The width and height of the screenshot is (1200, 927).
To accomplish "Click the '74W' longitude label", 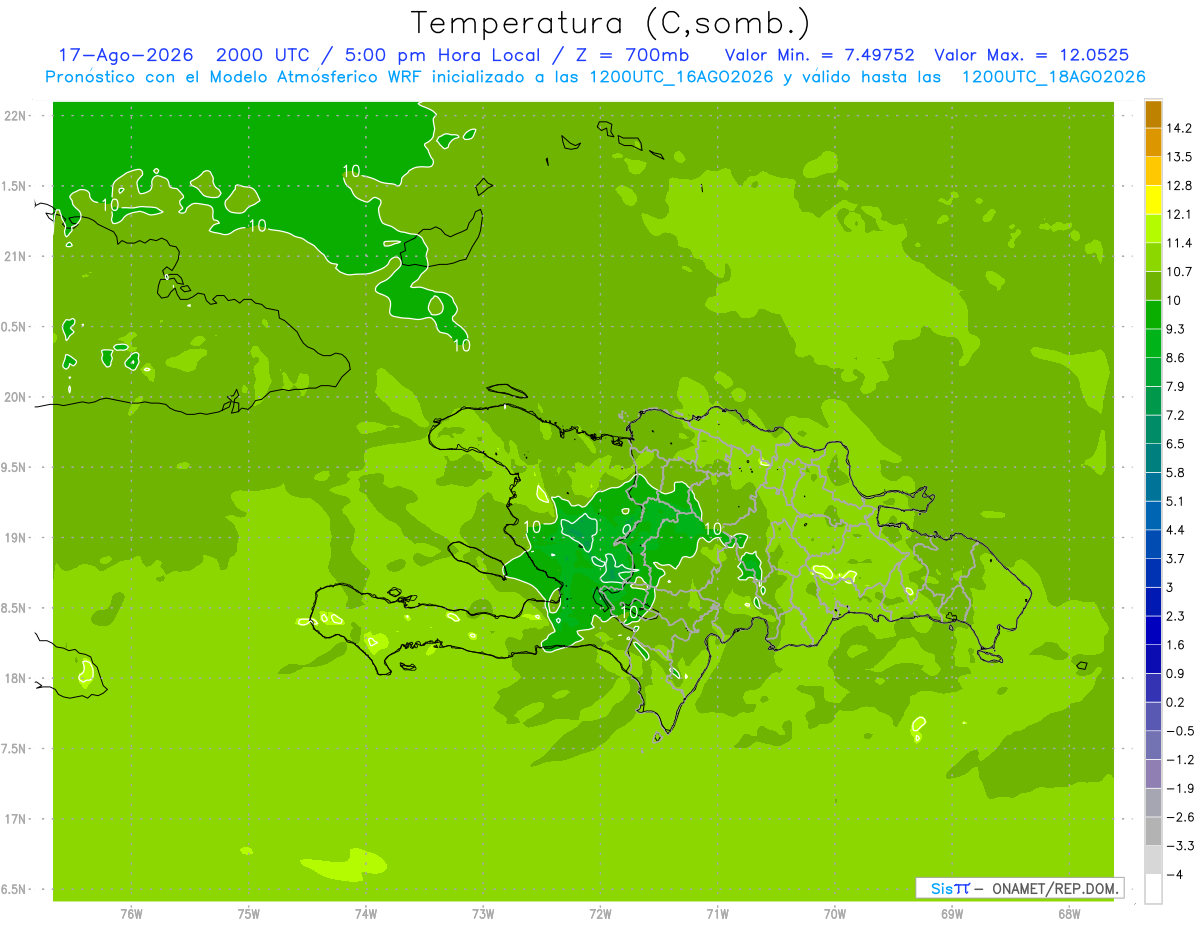I will point(366,914).
